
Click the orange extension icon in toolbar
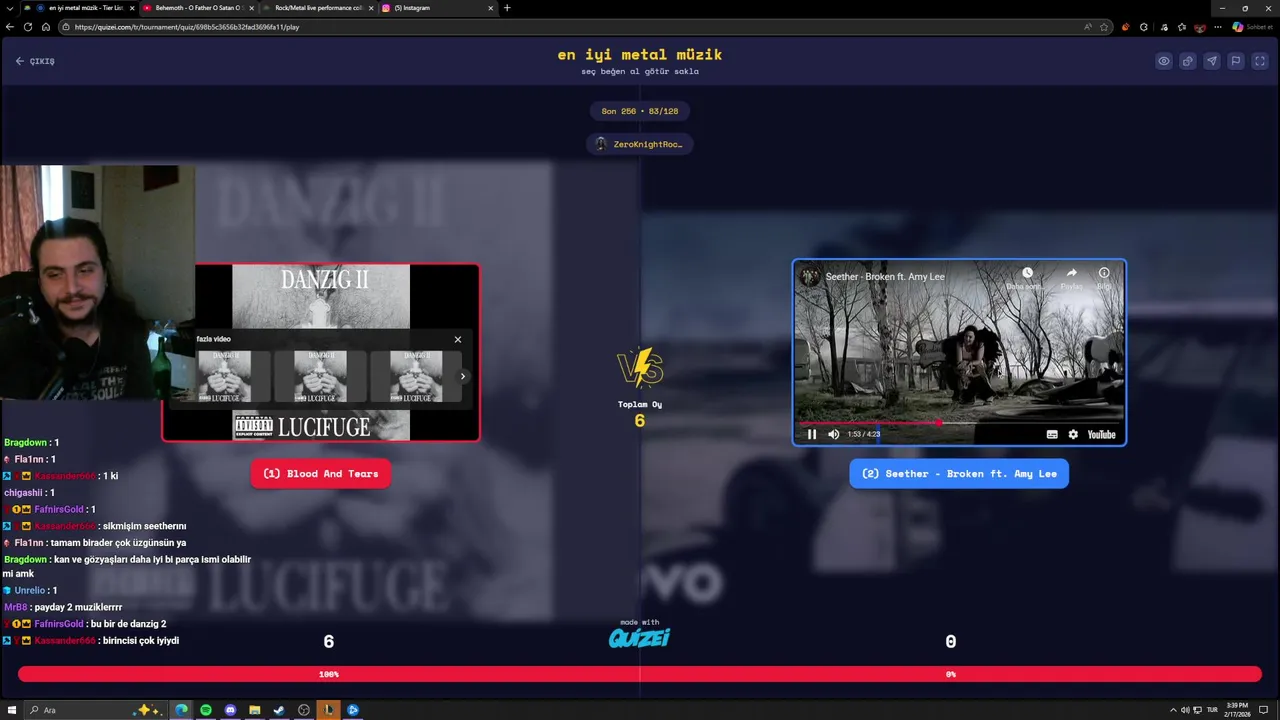pyautogui.click(x=1127, y=27)
